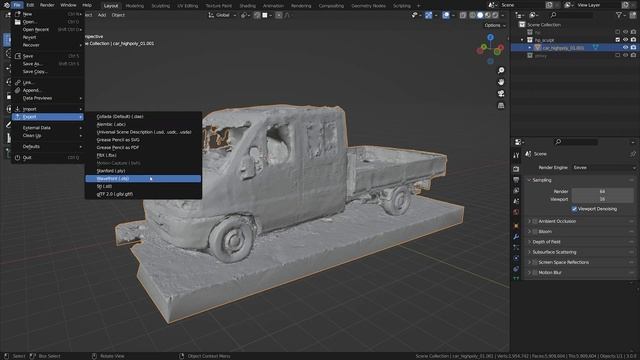This screenshot has height=360, width=640.
Task: Expand Ambient Occlusion panel
Action: tap(529, 221)
